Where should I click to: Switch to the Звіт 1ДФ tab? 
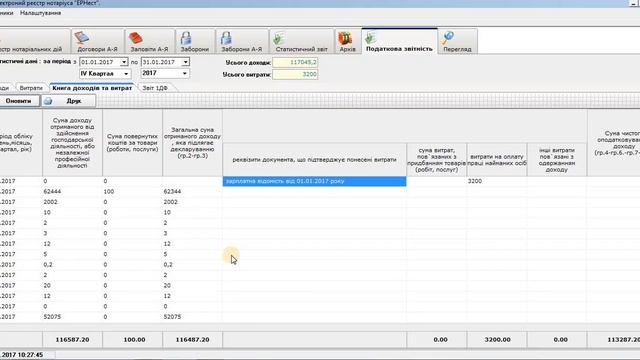pyautogui.click(x=155, y=88)
